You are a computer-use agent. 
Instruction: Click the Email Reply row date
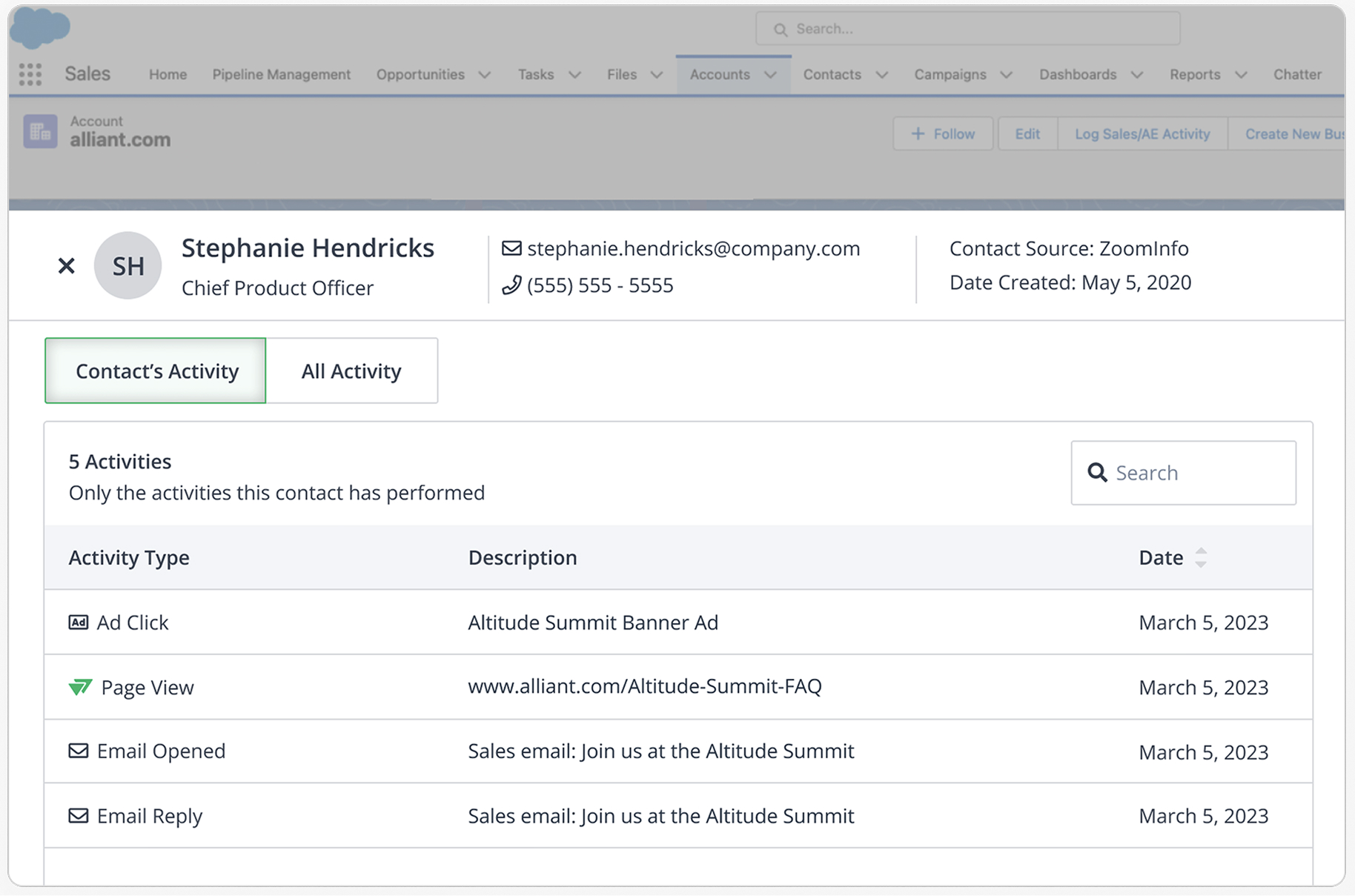pos(1204,815)
